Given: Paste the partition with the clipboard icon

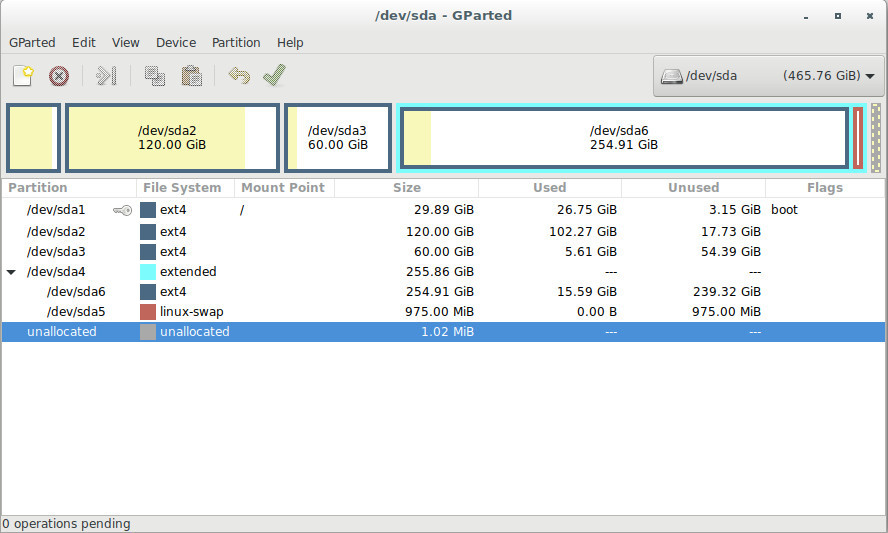Looking at the screenshot, I should [191, 75].
